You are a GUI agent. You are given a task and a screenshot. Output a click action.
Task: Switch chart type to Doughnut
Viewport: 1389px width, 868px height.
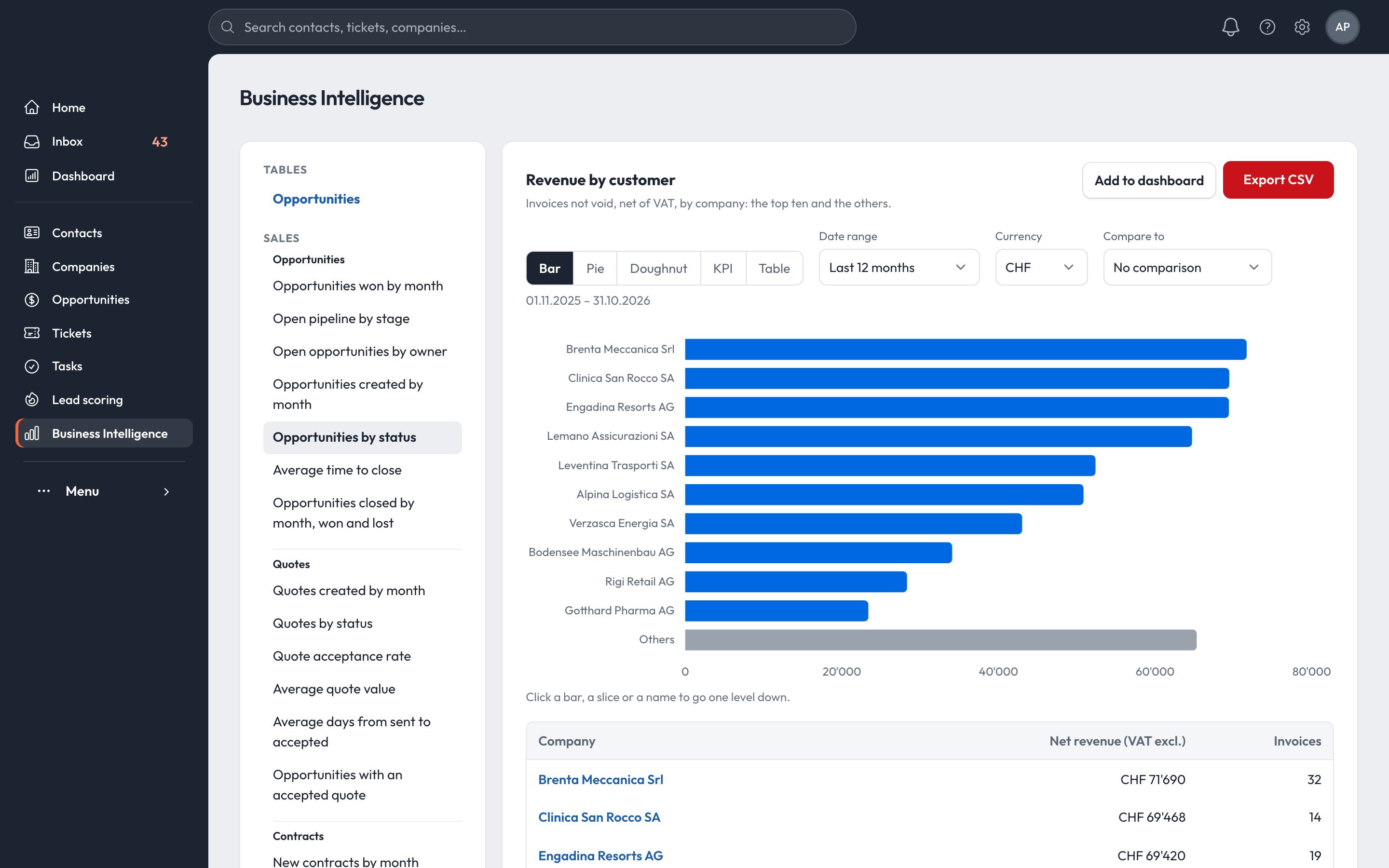658,268
